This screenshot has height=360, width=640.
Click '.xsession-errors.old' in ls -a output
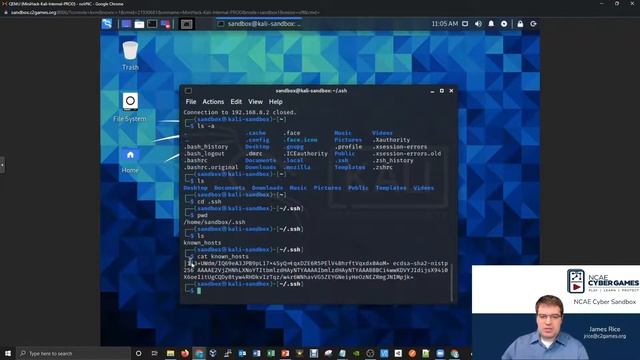click(407, 153)
